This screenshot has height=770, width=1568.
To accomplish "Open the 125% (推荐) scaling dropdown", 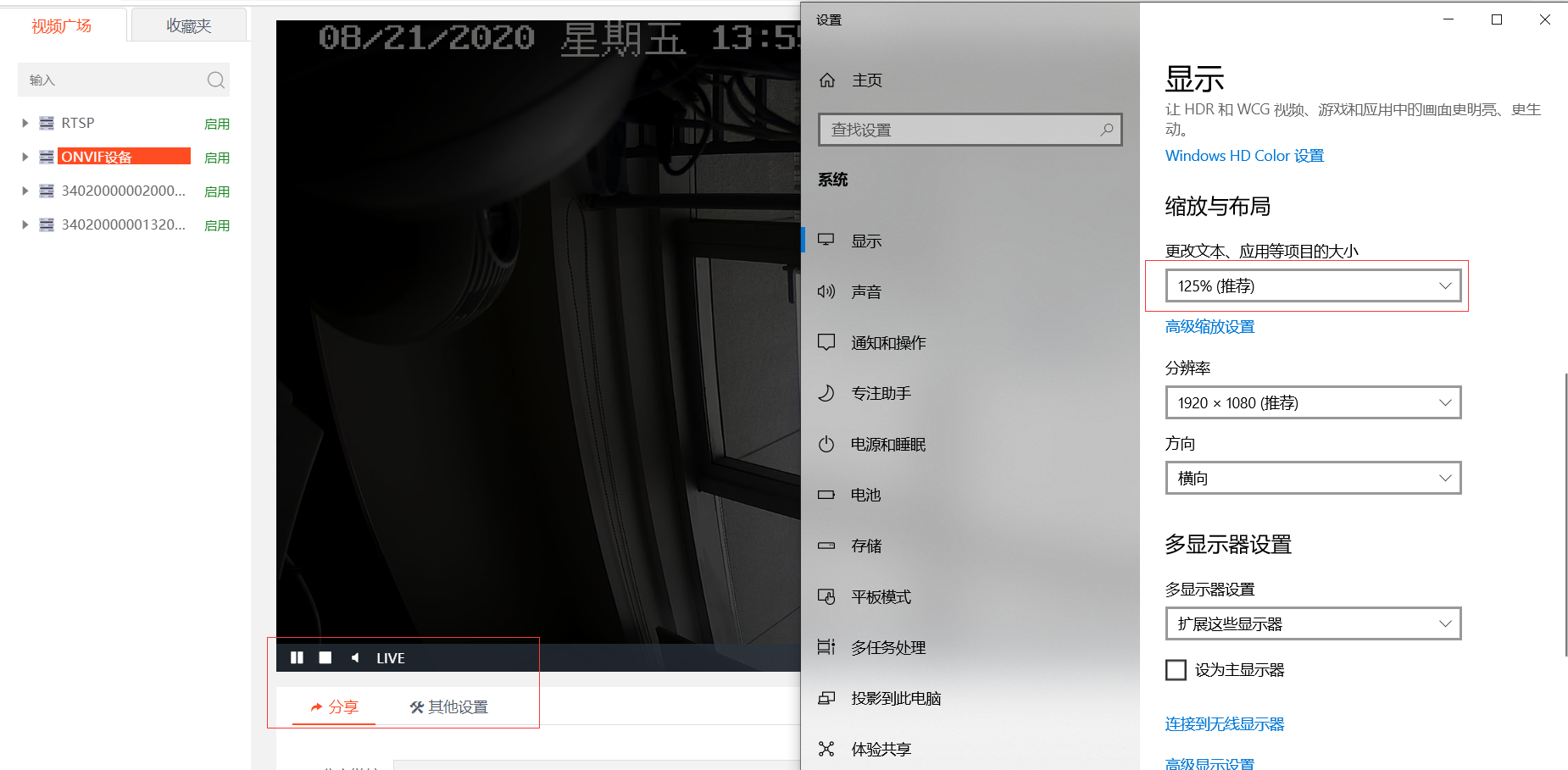I will [x=1313, y=285].
